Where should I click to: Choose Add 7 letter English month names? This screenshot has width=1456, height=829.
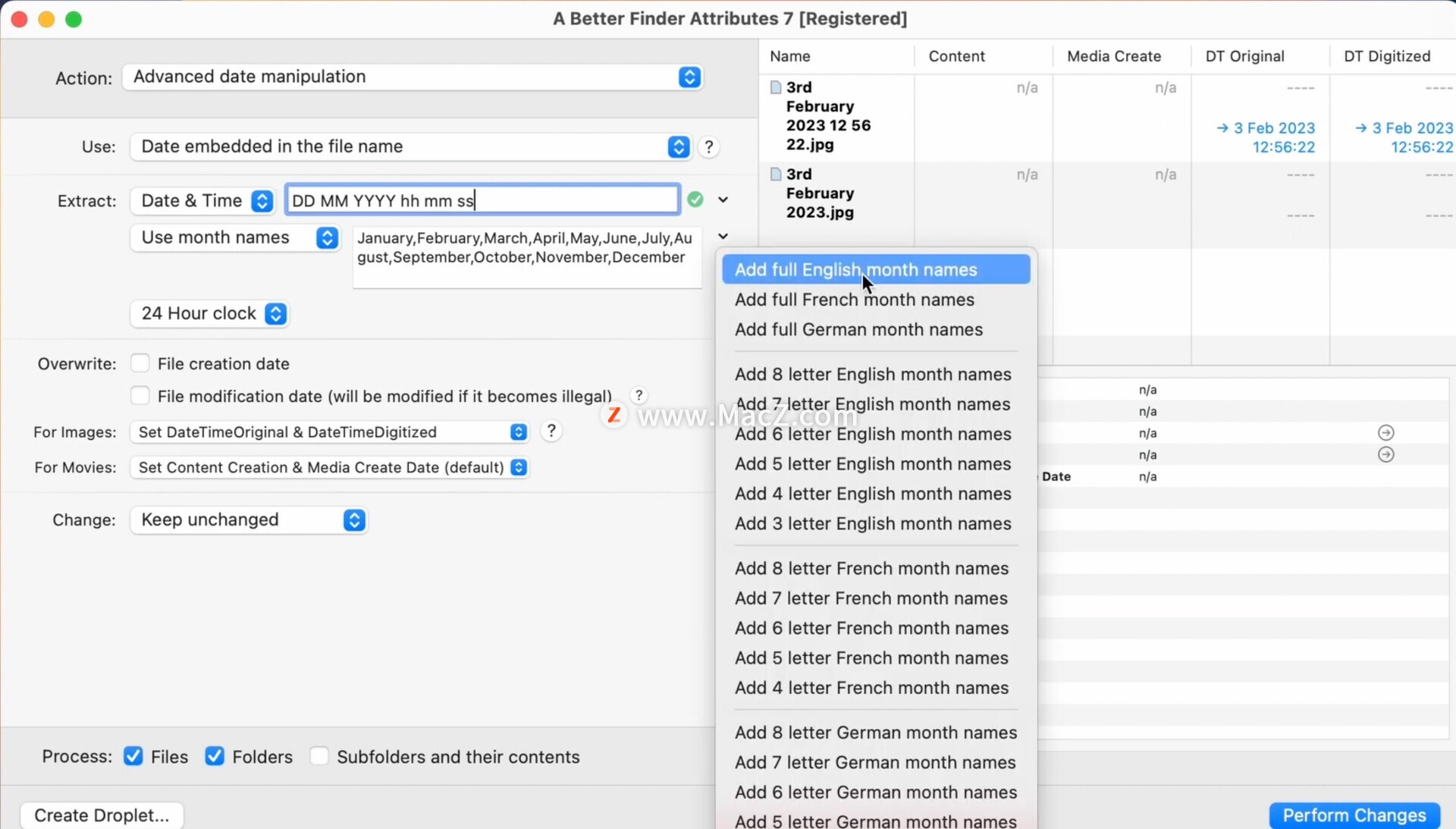click(x=876, y=404)
